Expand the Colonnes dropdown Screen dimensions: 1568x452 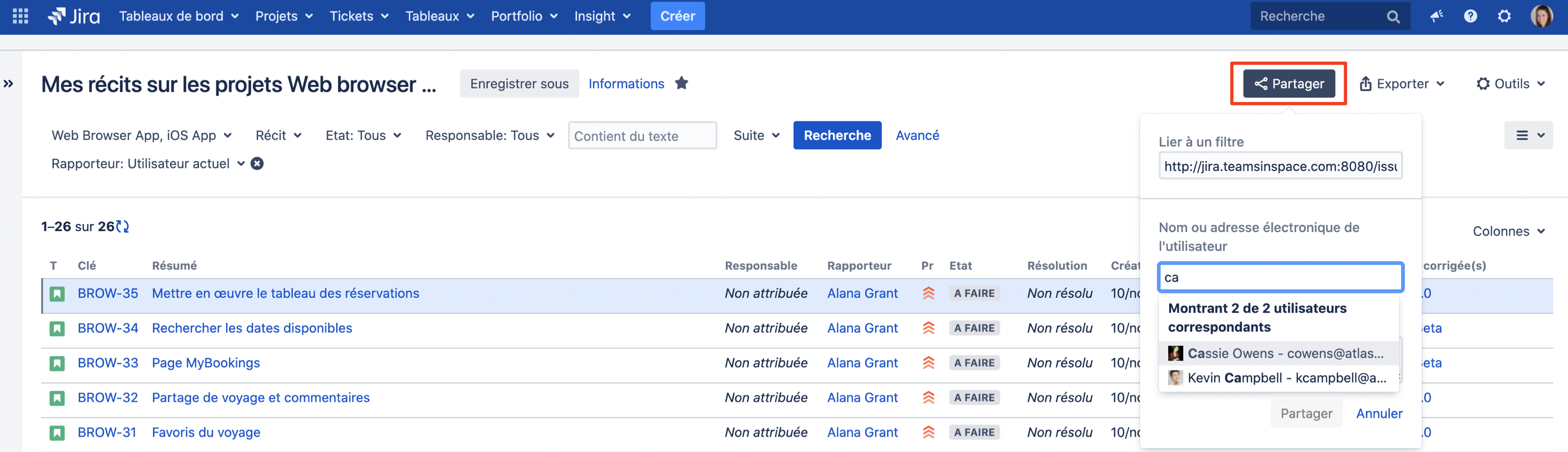pyautogui.click(x=1508, y=232)
